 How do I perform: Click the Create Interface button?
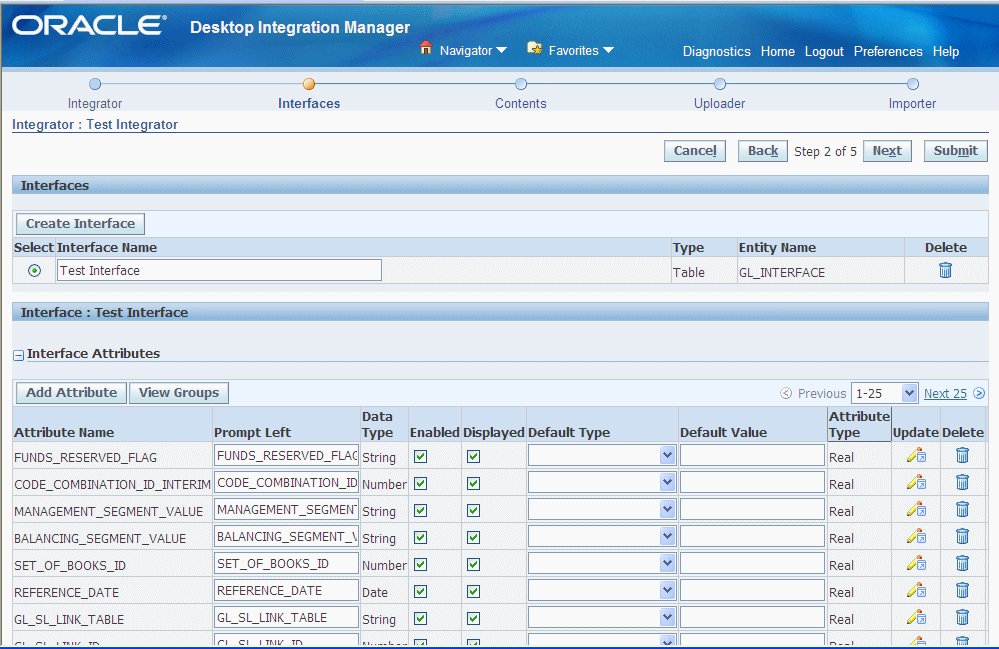81,224
